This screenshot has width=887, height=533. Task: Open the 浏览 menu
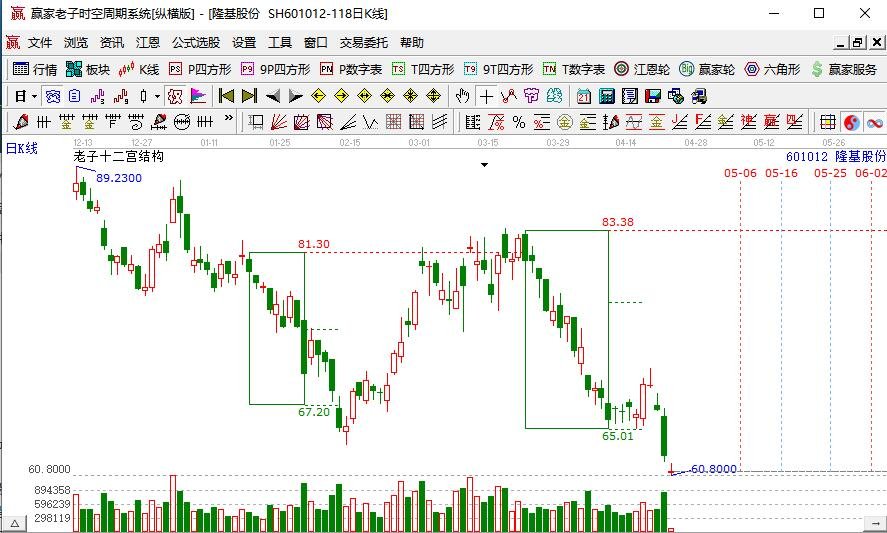76,42
